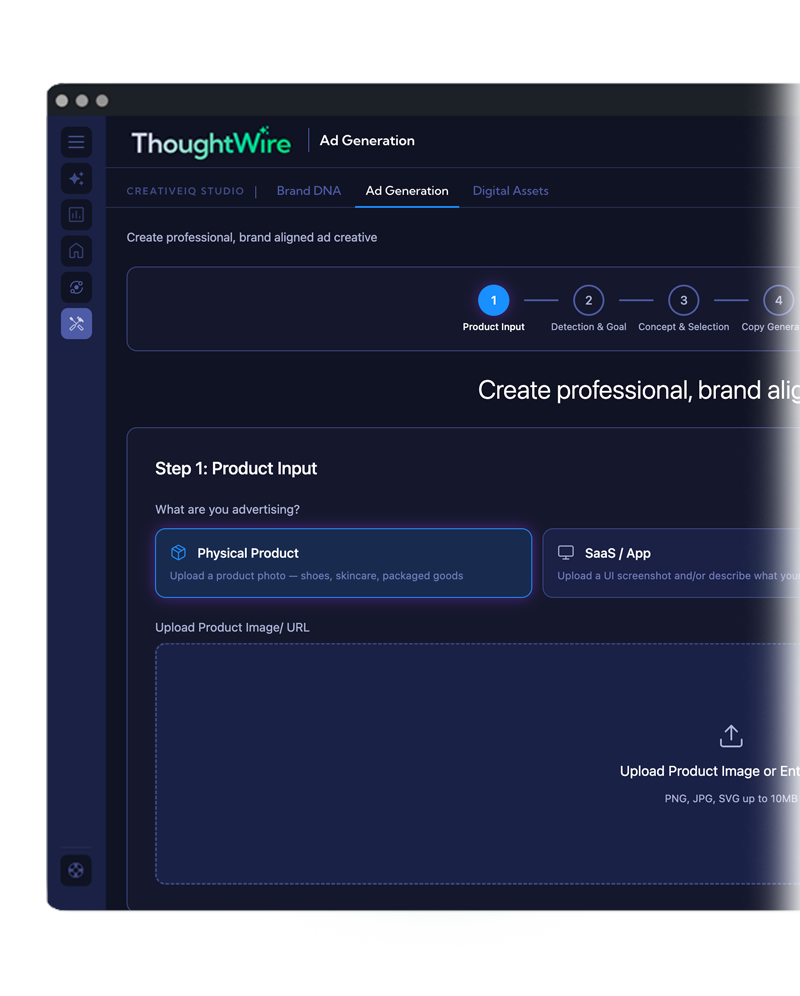Click the Upload a product photo description text
The image size is (800, 996).
coord(316,575)
